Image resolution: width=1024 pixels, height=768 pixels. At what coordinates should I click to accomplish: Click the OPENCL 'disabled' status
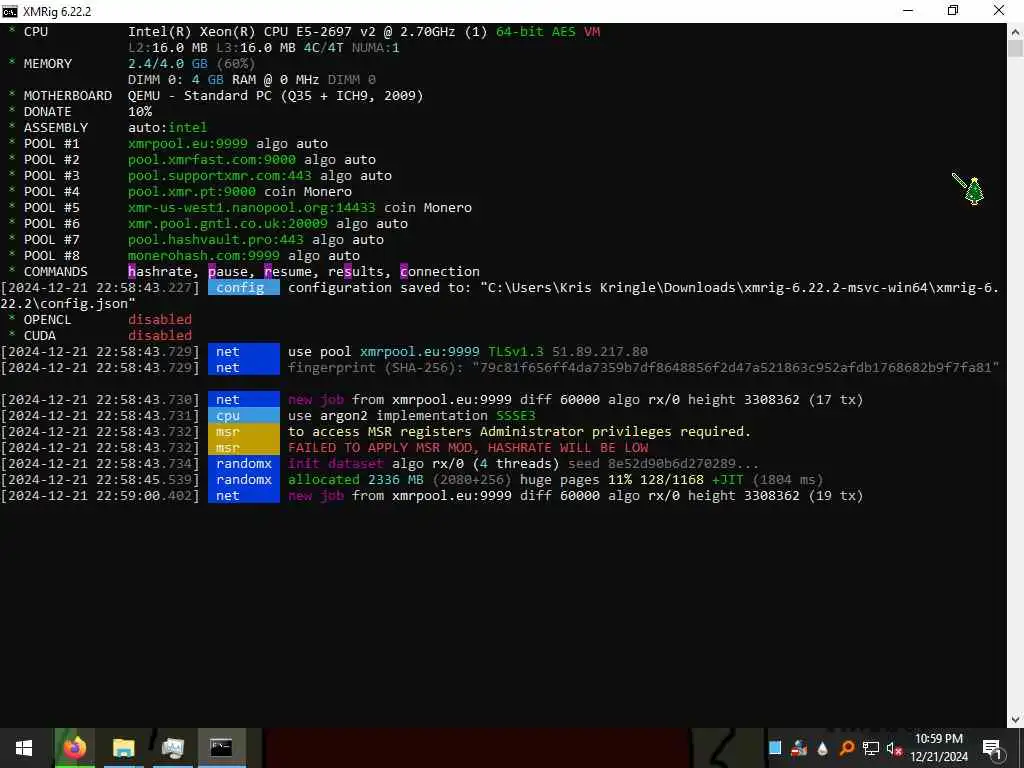[x=160, y=319]
